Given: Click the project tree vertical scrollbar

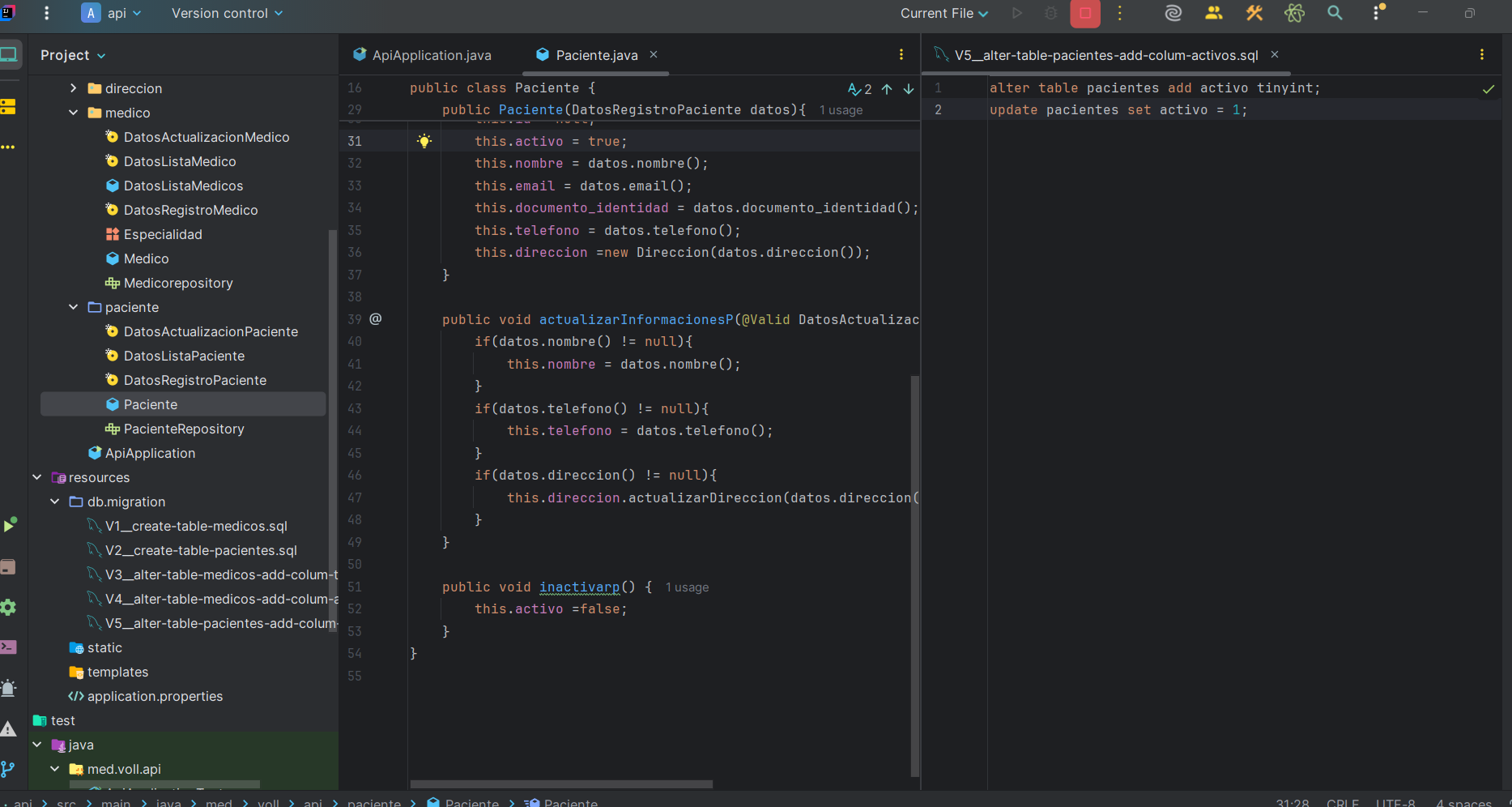Looking at the screenshot, I should coord(332,429).
